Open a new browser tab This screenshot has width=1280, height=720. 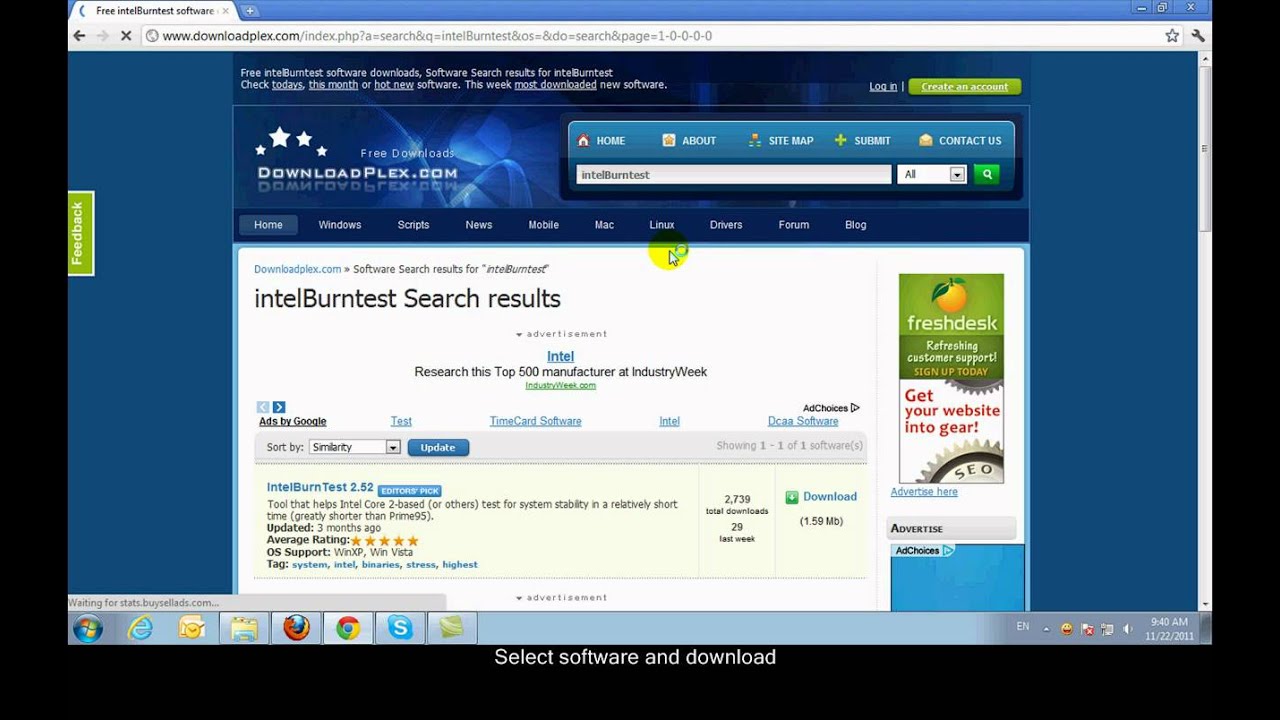pyautogui.click(x=250, y=11)
